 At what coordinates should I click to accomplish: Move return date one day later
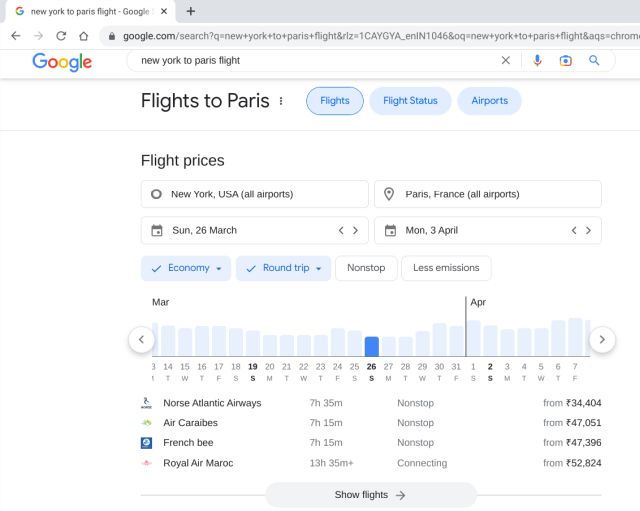tap(588, 231)
